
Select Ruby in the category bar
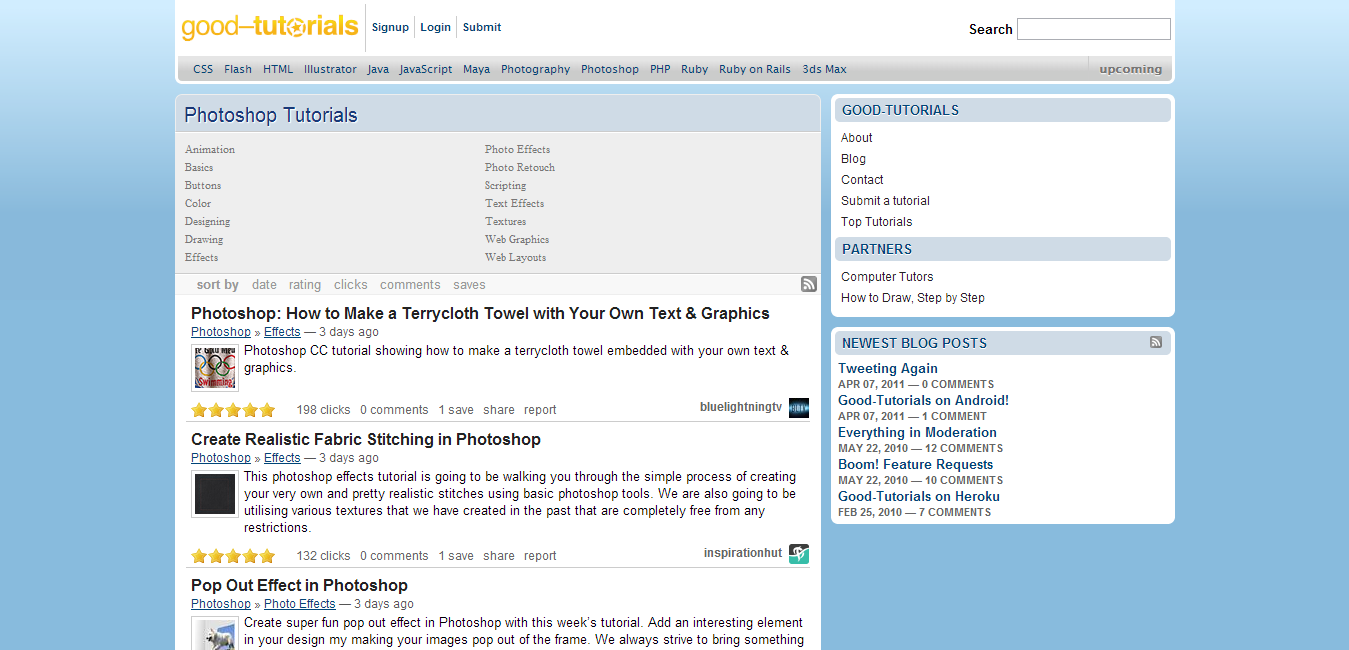pyautogui.click(x=694, y=69)
